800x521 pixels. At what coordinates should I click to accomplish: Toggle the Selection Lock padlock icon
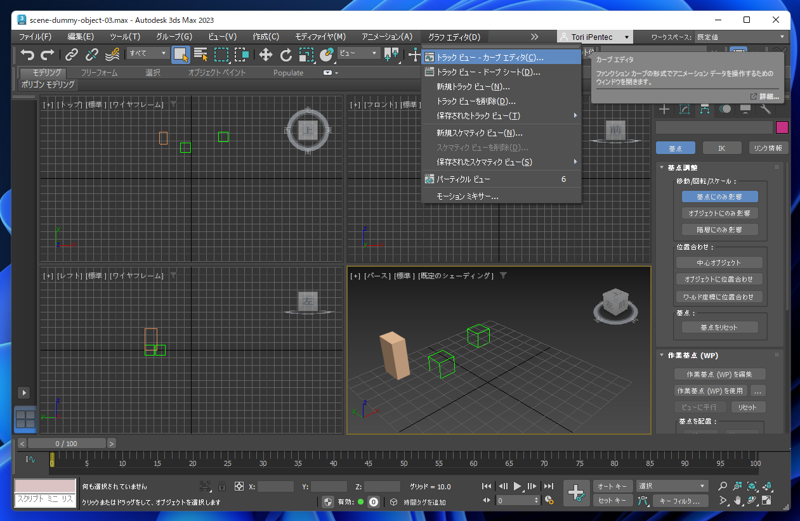tap(221, 486)
